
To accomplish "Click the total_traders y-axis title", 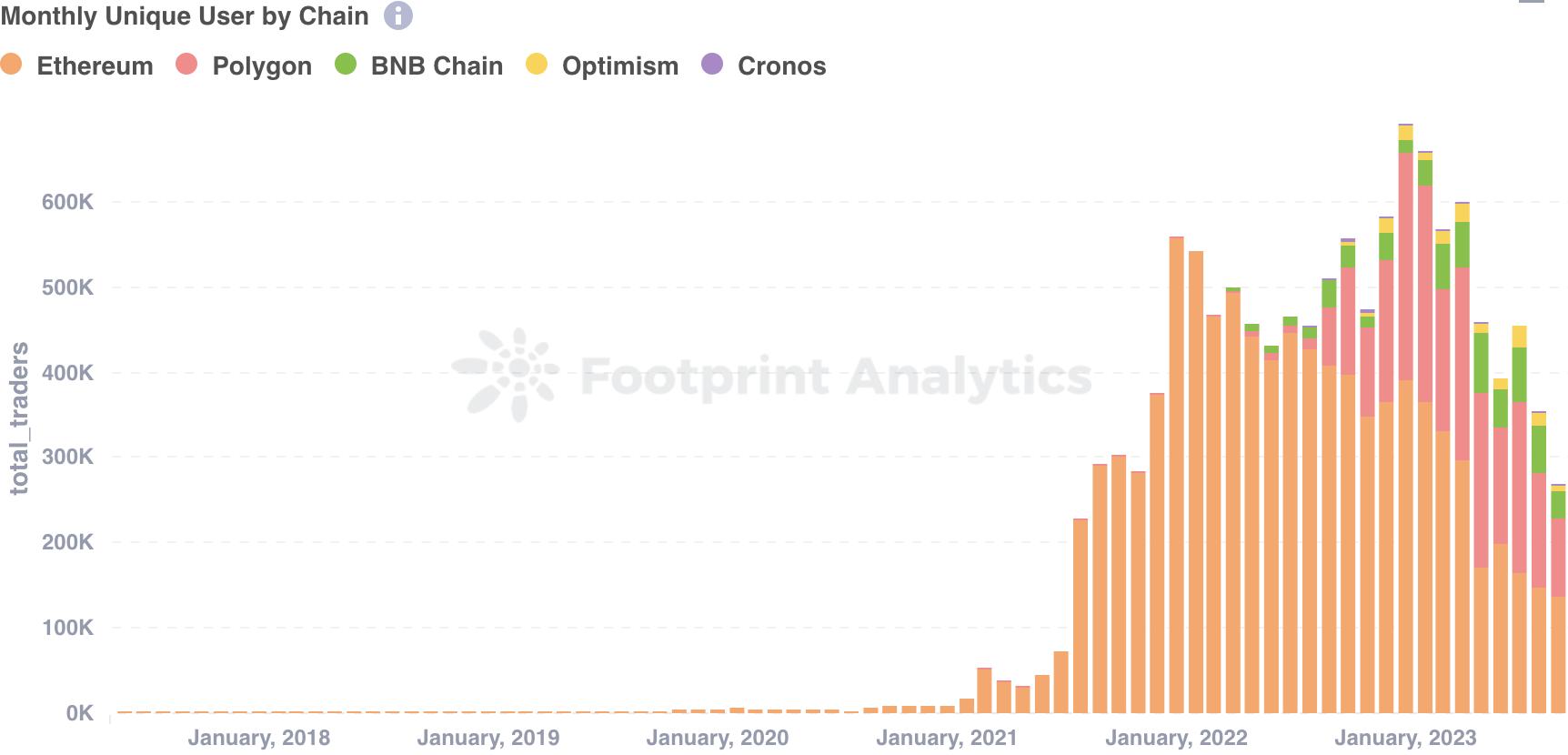I will tap(19, 418).
